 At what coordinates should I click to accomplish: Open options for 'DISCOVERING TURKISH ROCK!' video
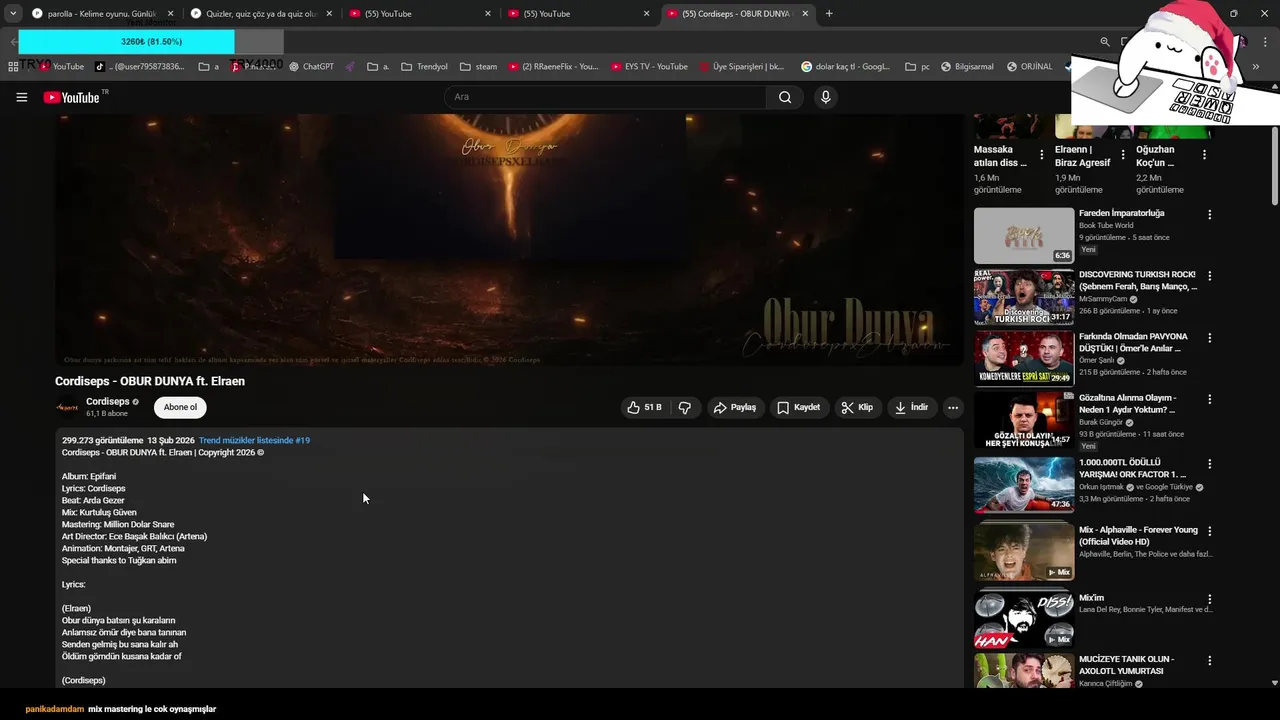[x=1210, y=276]
